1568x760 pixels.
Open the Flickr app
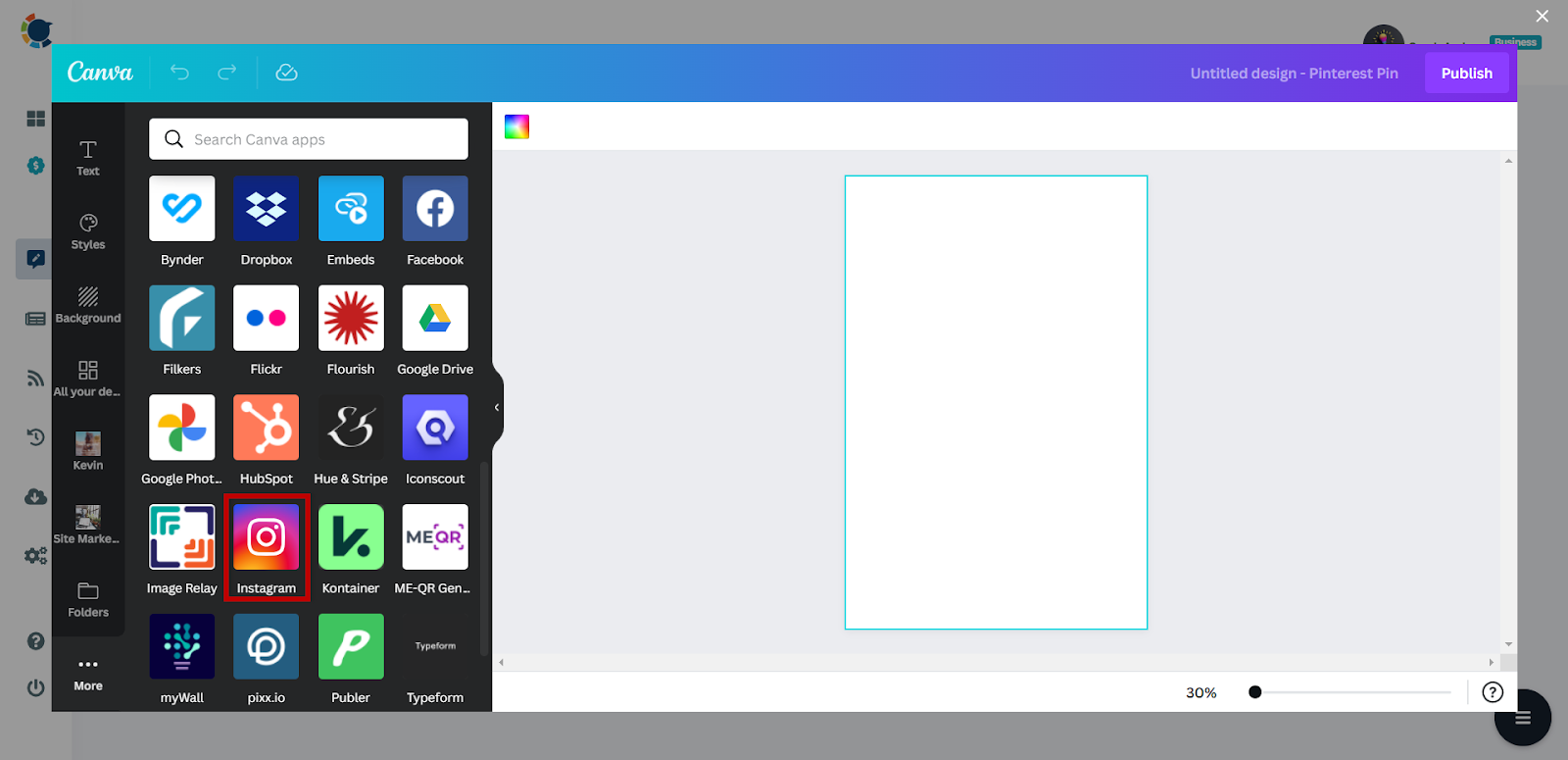pos(267,318)
